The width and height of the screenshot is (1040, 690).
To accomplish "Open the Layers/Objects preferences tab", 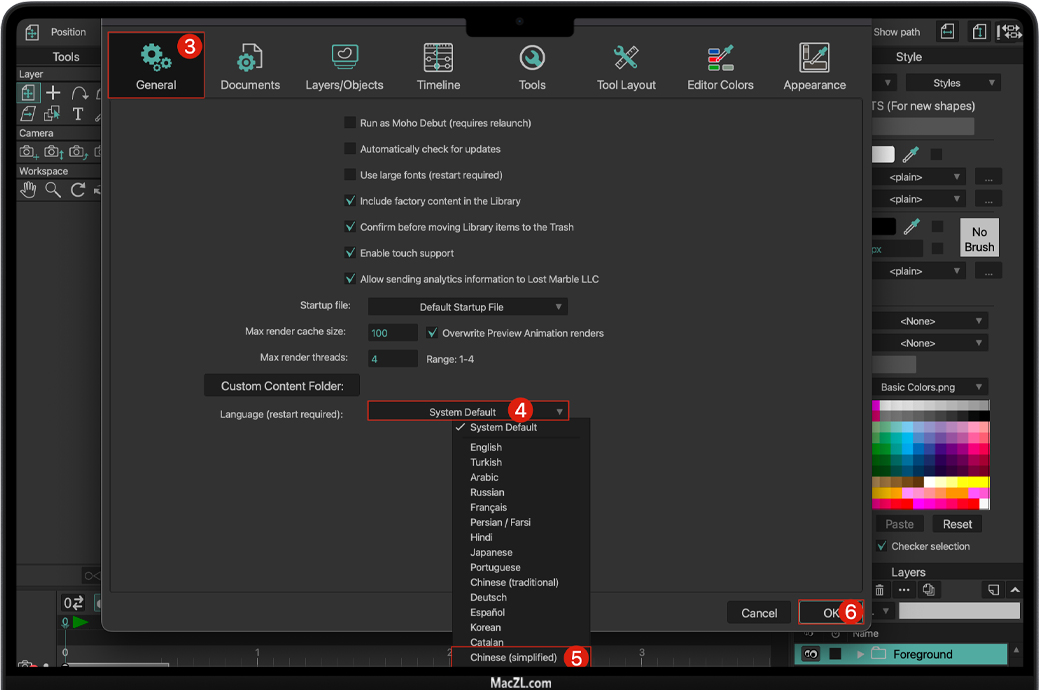I will (344, 66).
